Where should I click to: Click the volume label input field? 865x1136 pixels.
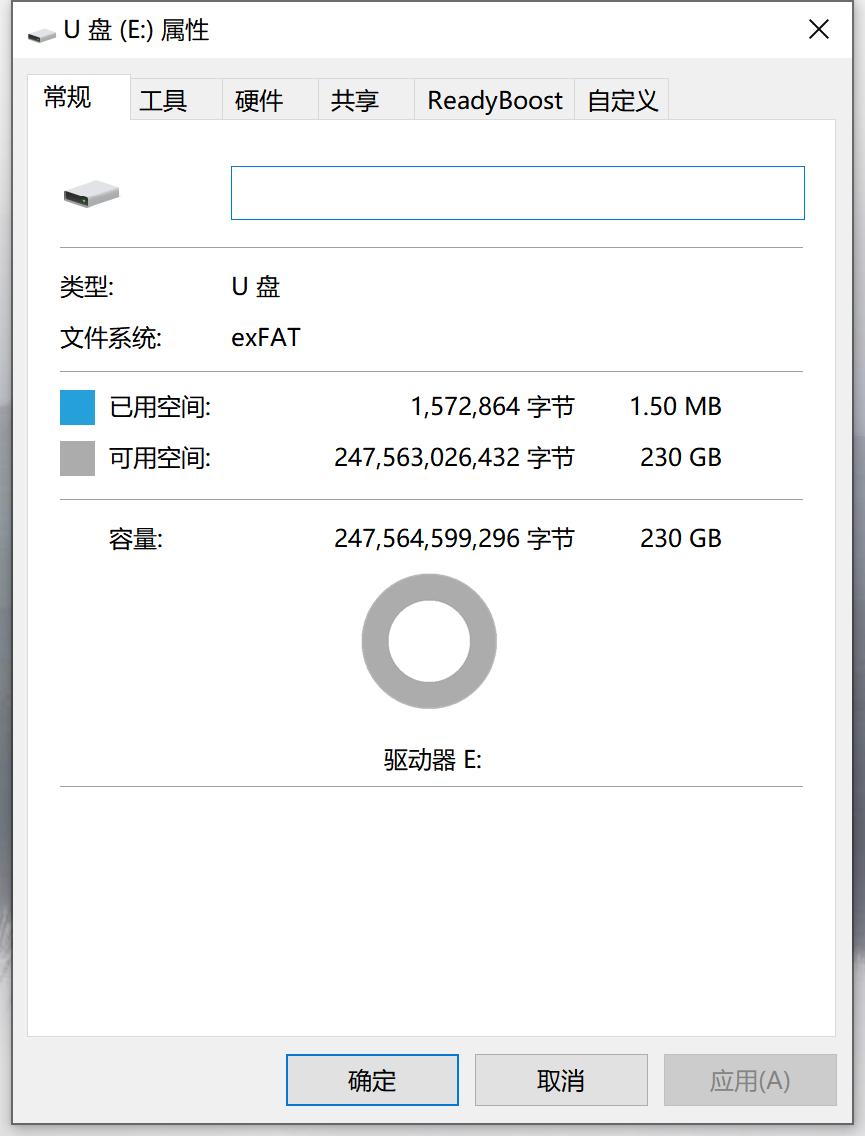[x=517, y=192]
